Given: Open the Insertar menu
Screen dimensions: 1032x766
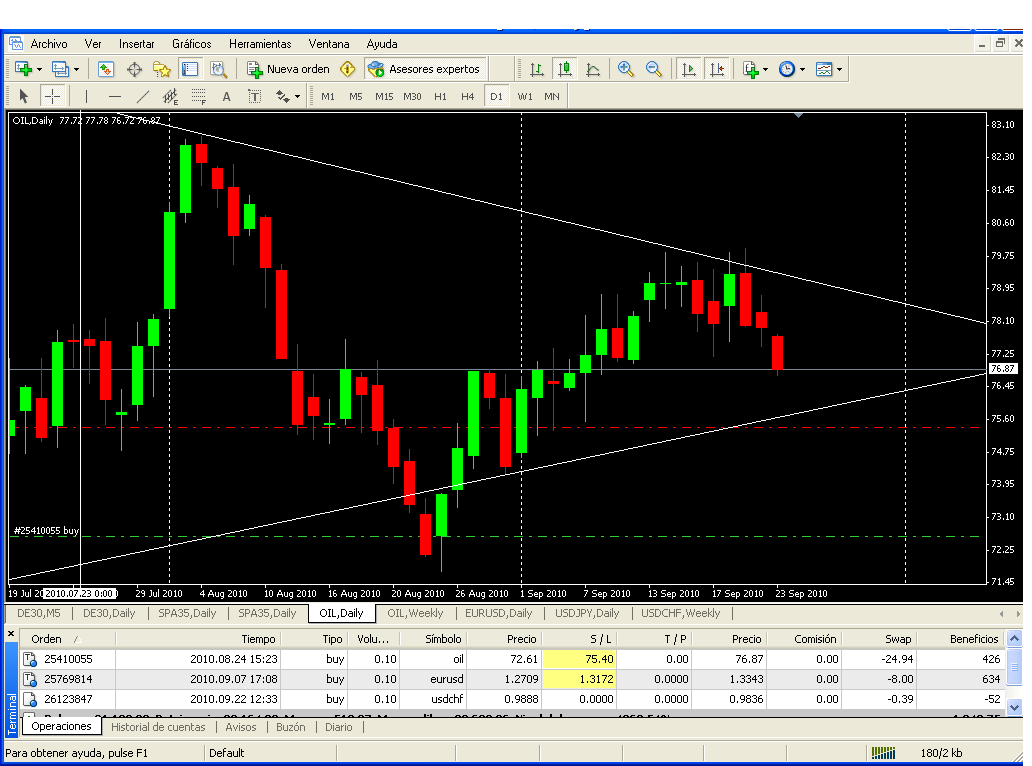Looking at the screenshot, I should point(136,44).
